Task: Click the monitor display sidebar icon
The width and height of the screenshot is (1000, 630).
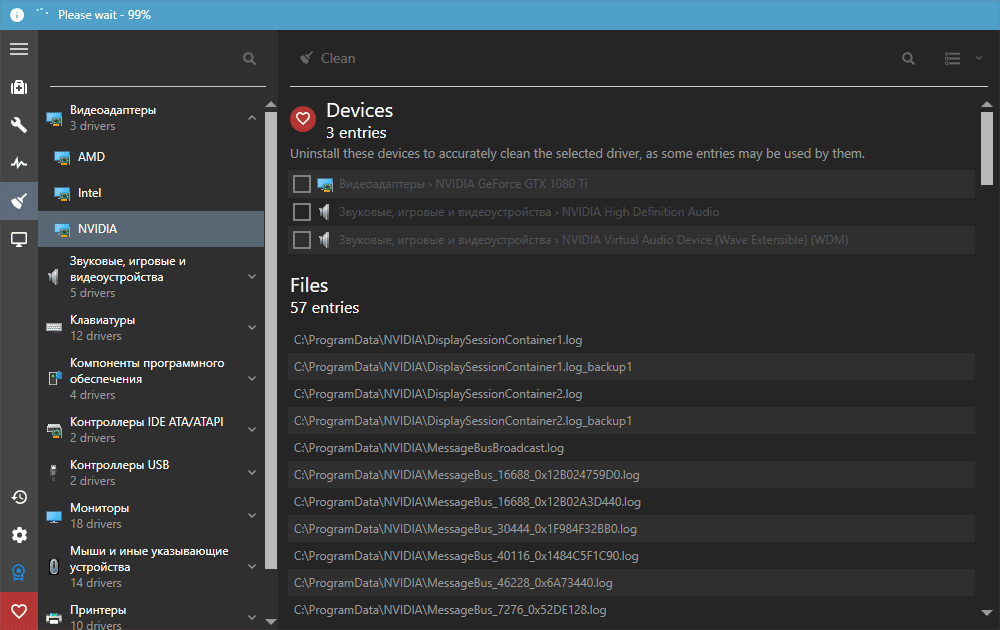Action: pos(19,239)
